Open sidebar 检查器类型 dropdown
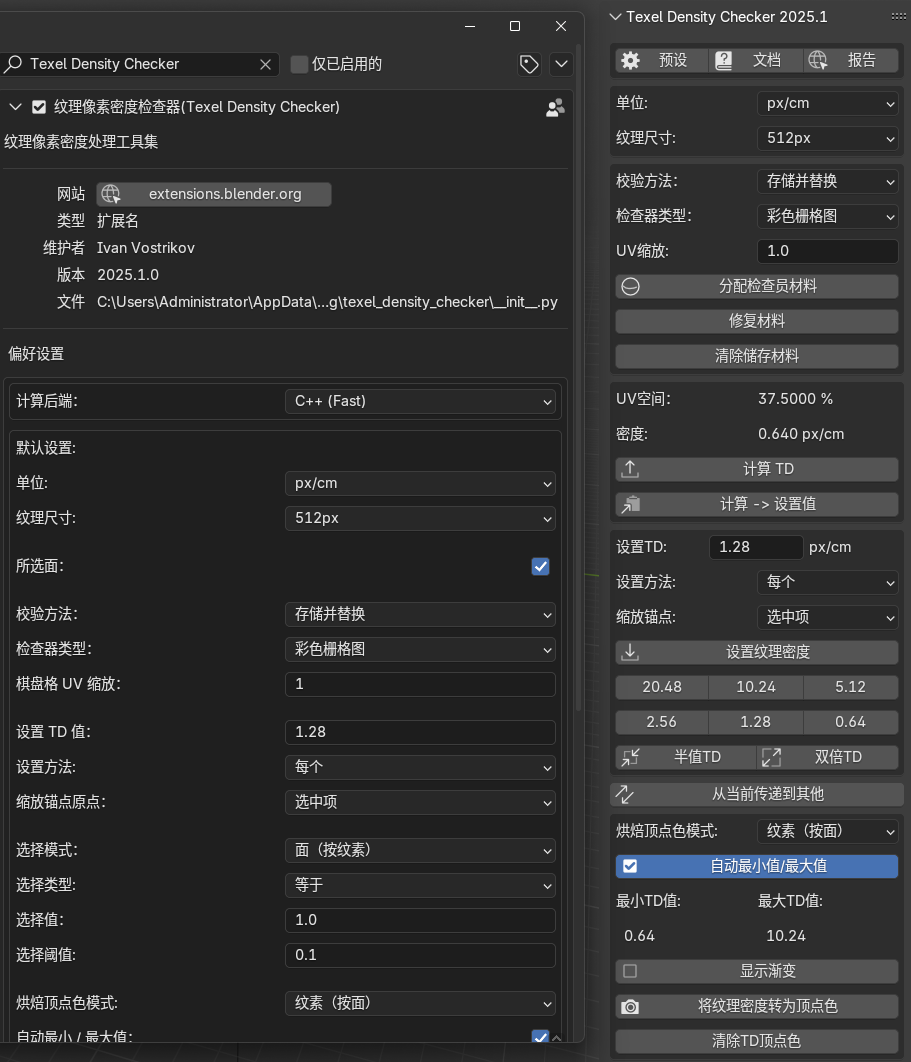 point(828,216)
